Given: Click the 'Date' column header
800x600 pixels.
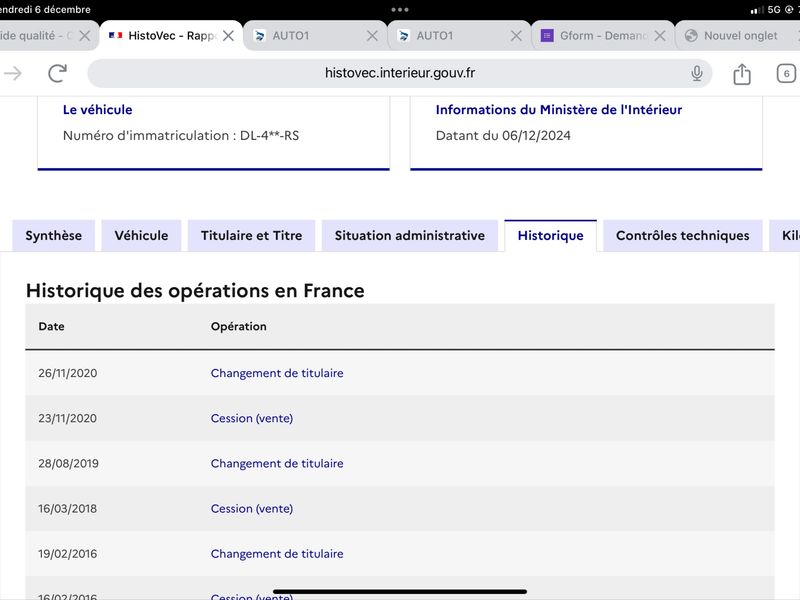Looking at the screenshot, I should point(52,327).
